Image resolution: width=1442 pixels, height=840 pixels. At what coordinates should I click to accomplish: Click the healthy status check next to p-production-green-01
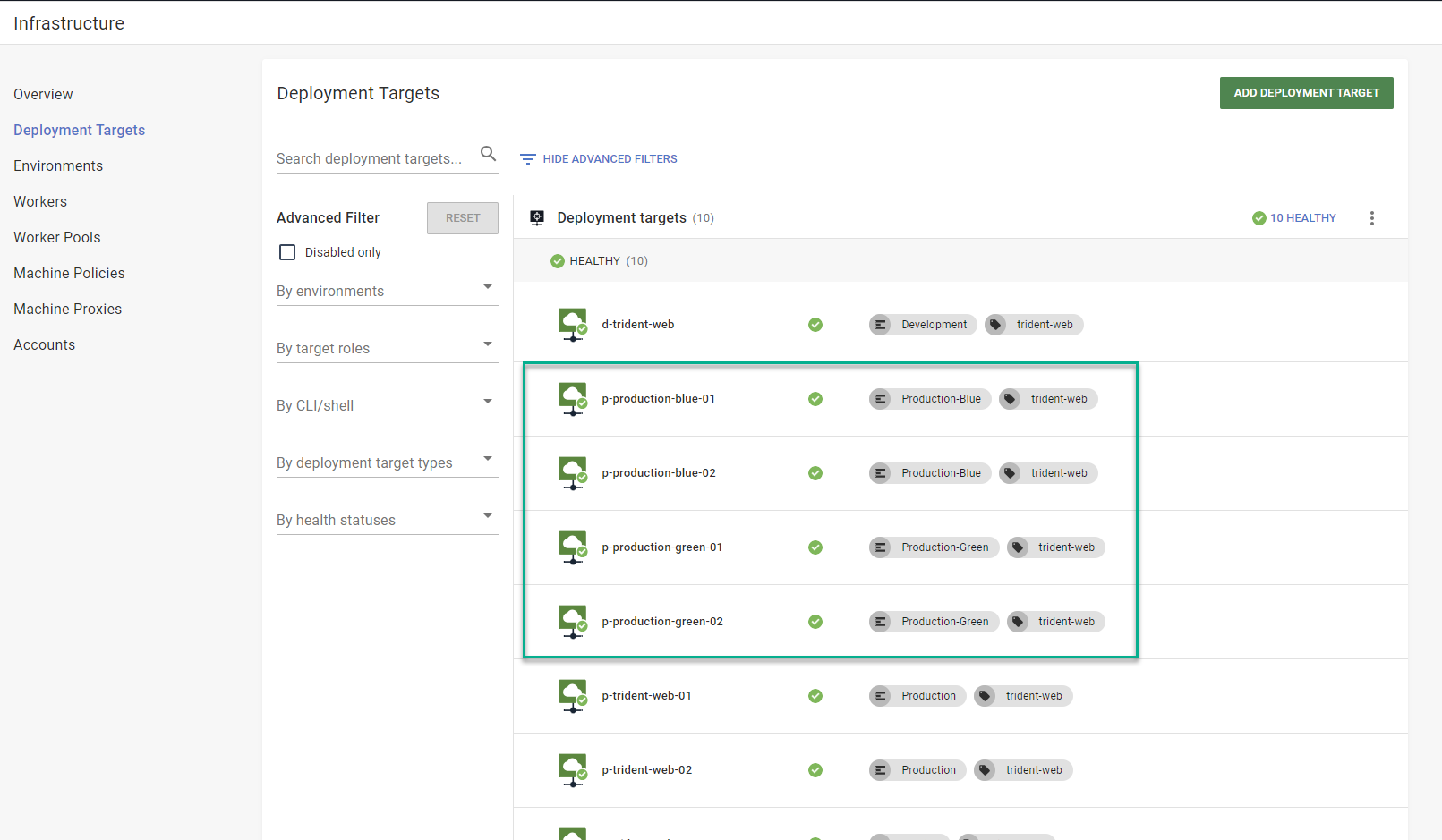click(815, 547)
